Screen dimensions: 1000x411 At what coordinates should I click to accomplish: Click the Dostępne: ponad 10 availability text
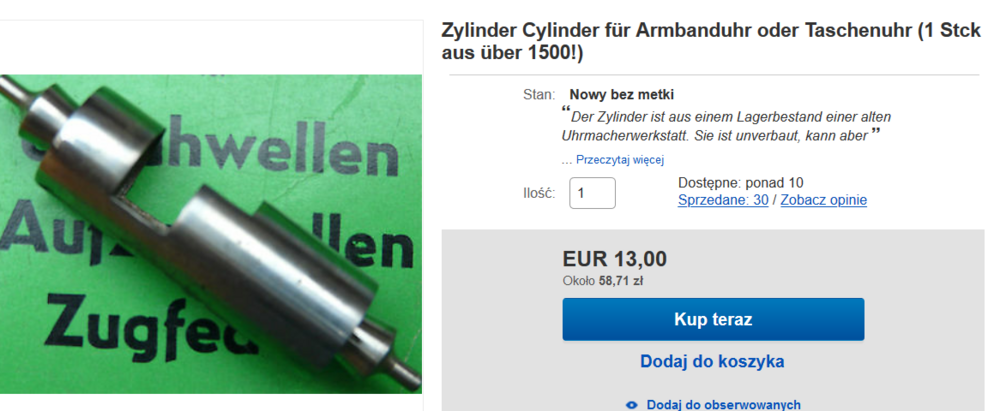[740, 183]
